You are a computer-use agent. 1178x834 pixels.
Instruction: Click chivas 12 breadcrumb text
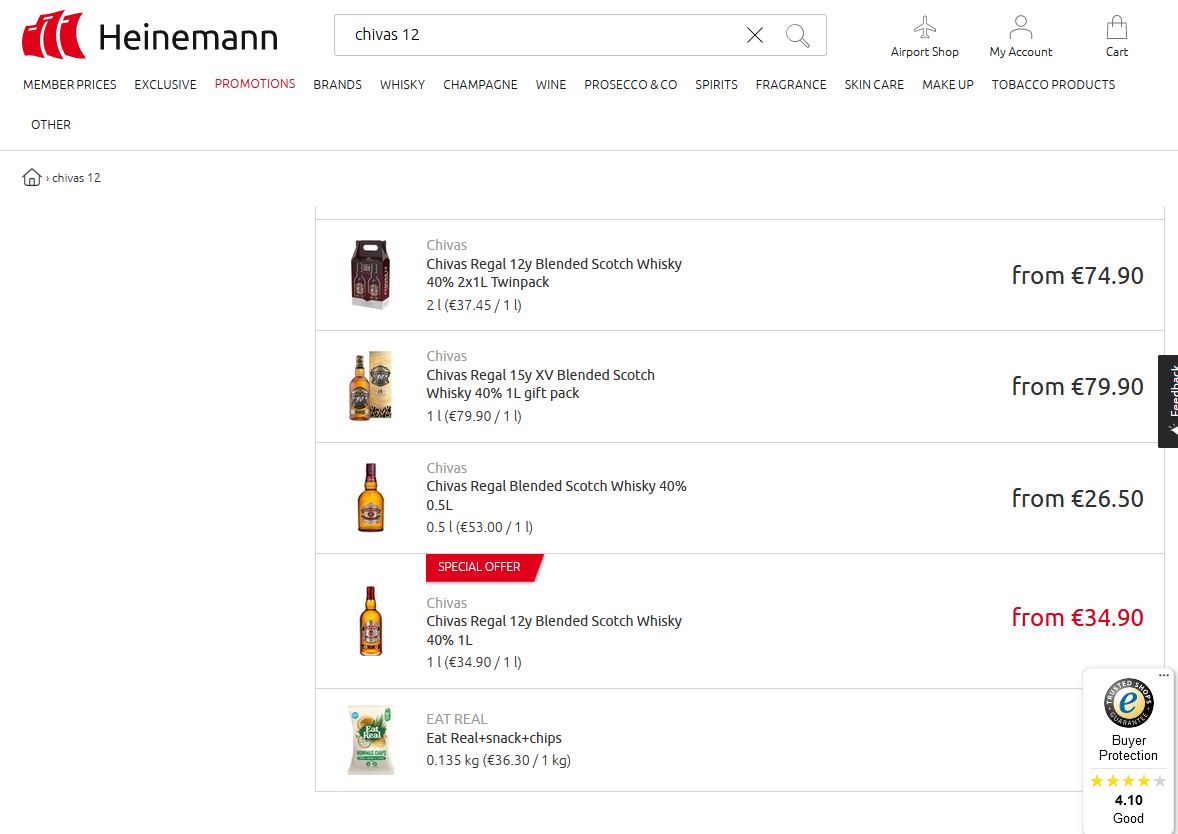76,178
